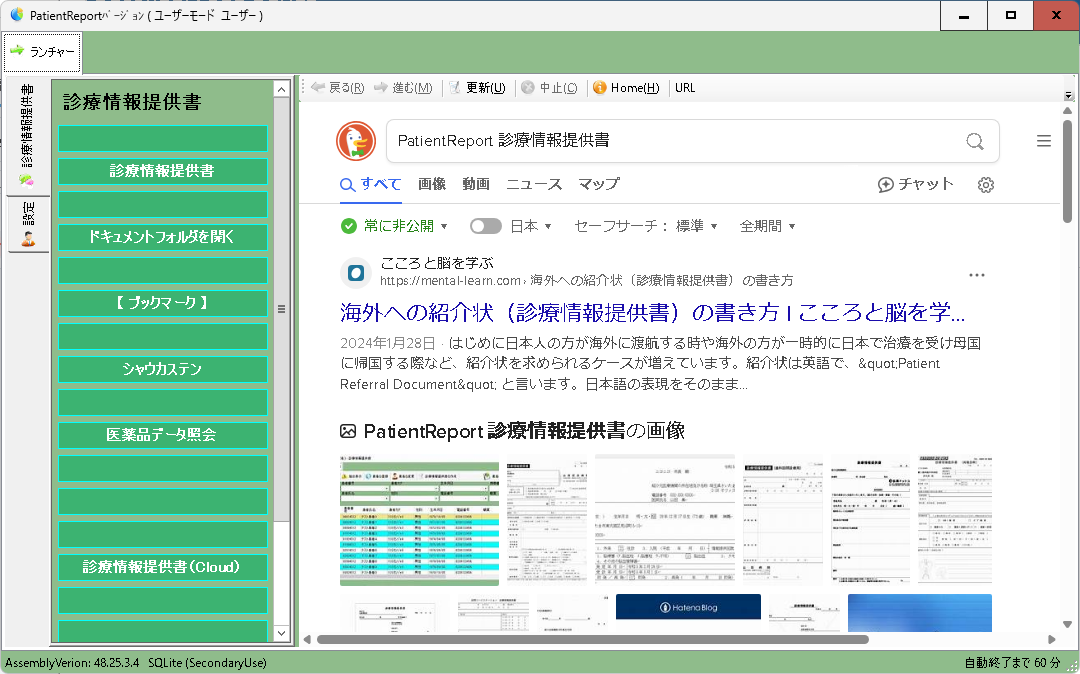Open the セーフサーチ 標準 dropdown
The height and width of the screenshot is (674, 1080).
click(x=686, y=226)
